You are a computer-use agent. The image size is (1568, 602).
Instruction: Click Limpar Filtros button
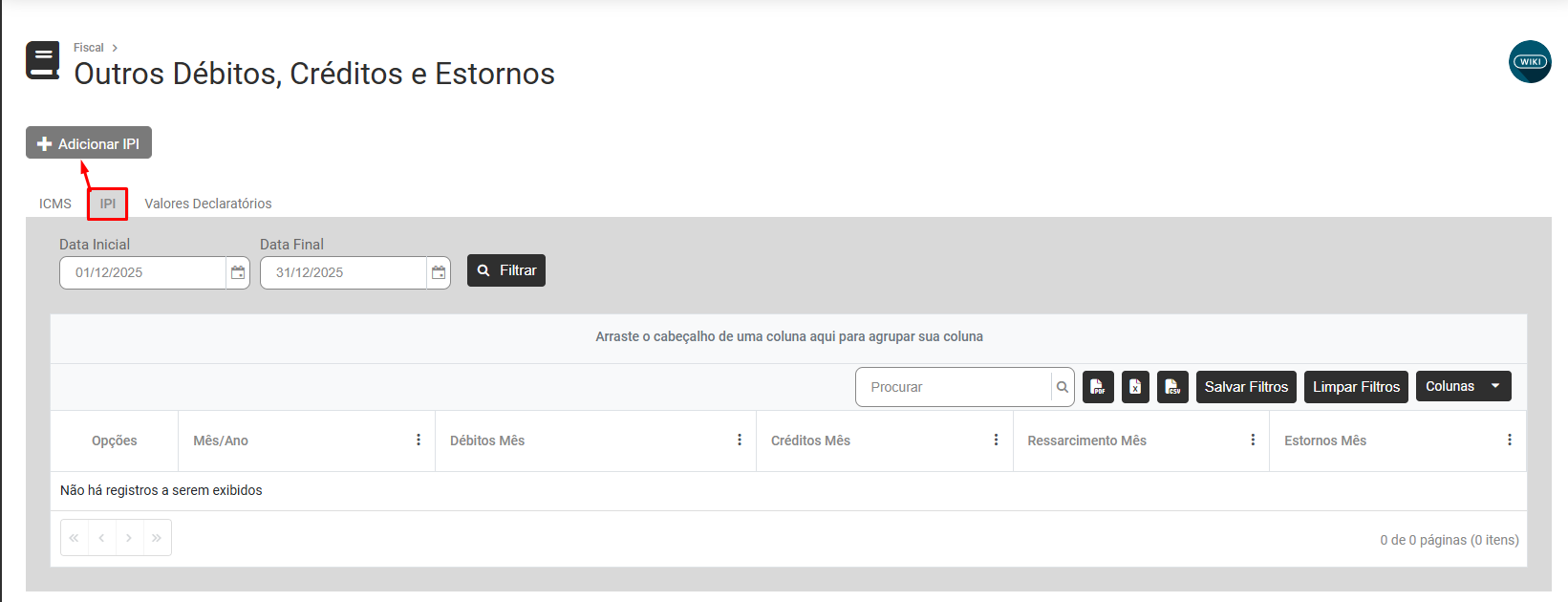1356,387
